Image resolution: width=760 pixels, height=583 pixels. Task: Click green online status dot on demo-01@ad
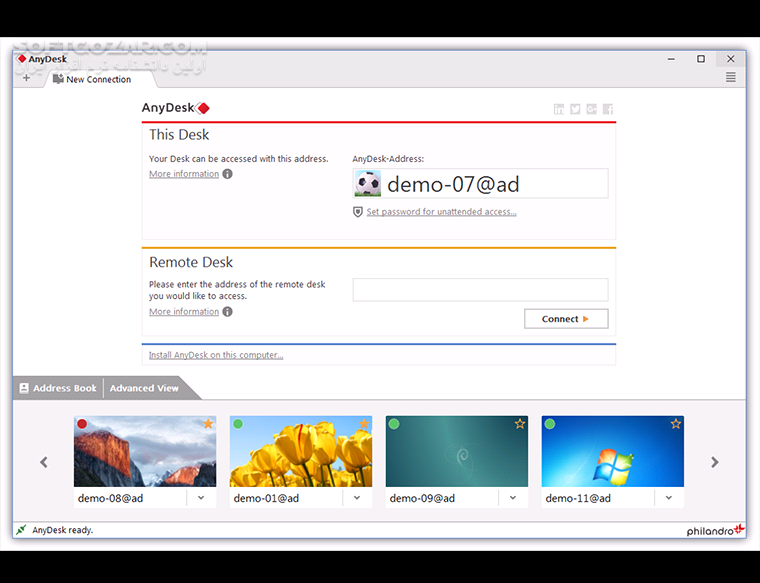(x=238, y=424)
